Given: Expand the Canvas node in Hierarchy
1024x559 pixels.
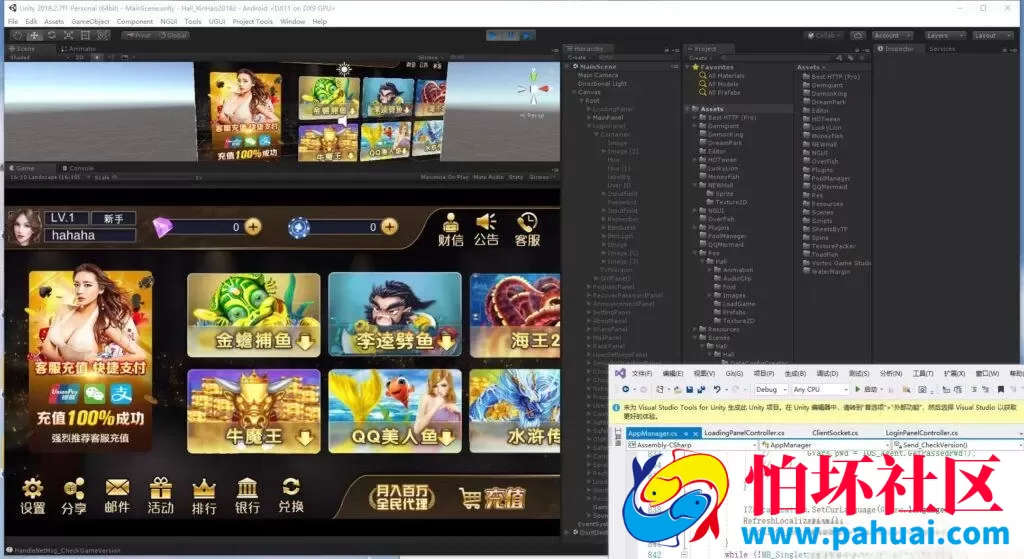Looking at the screenshot, I should pyautogui.click(x=574, y=92).
